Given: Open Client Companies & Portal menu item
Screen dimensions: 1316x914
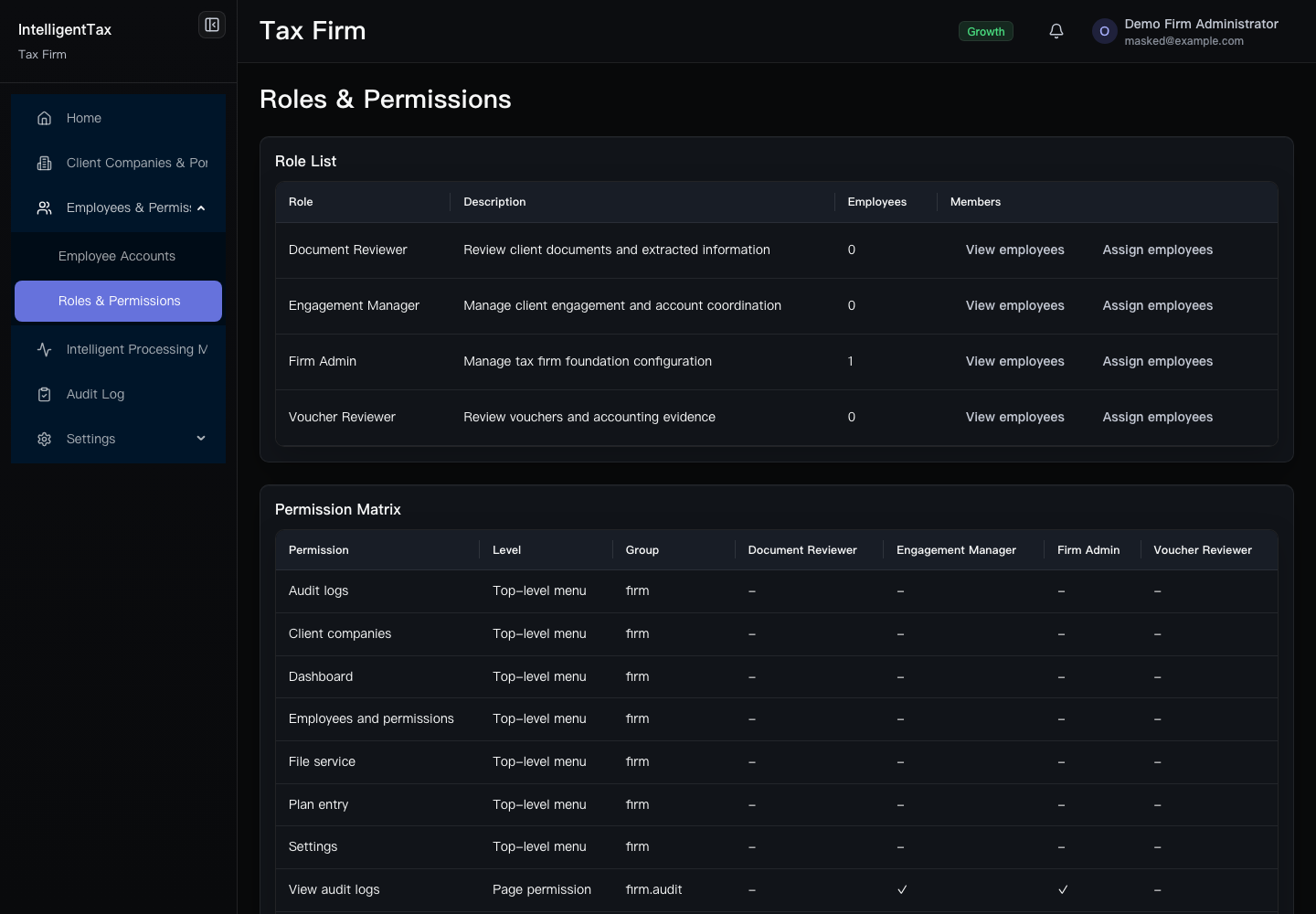Looking at the screenshot, I should click(x=119, y=163).
